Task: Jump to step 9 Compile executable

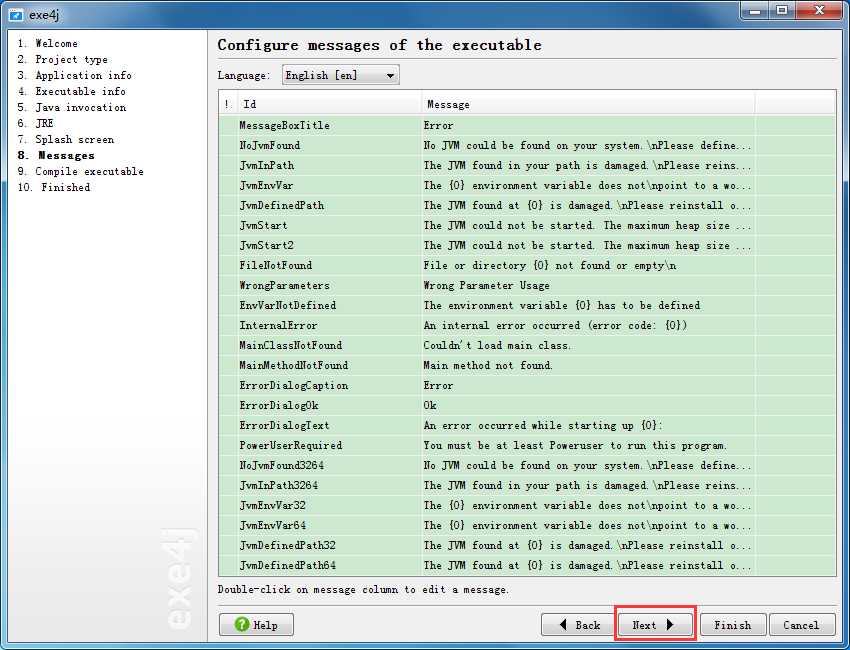Action: pyautogui.click(x=80, y=171)
